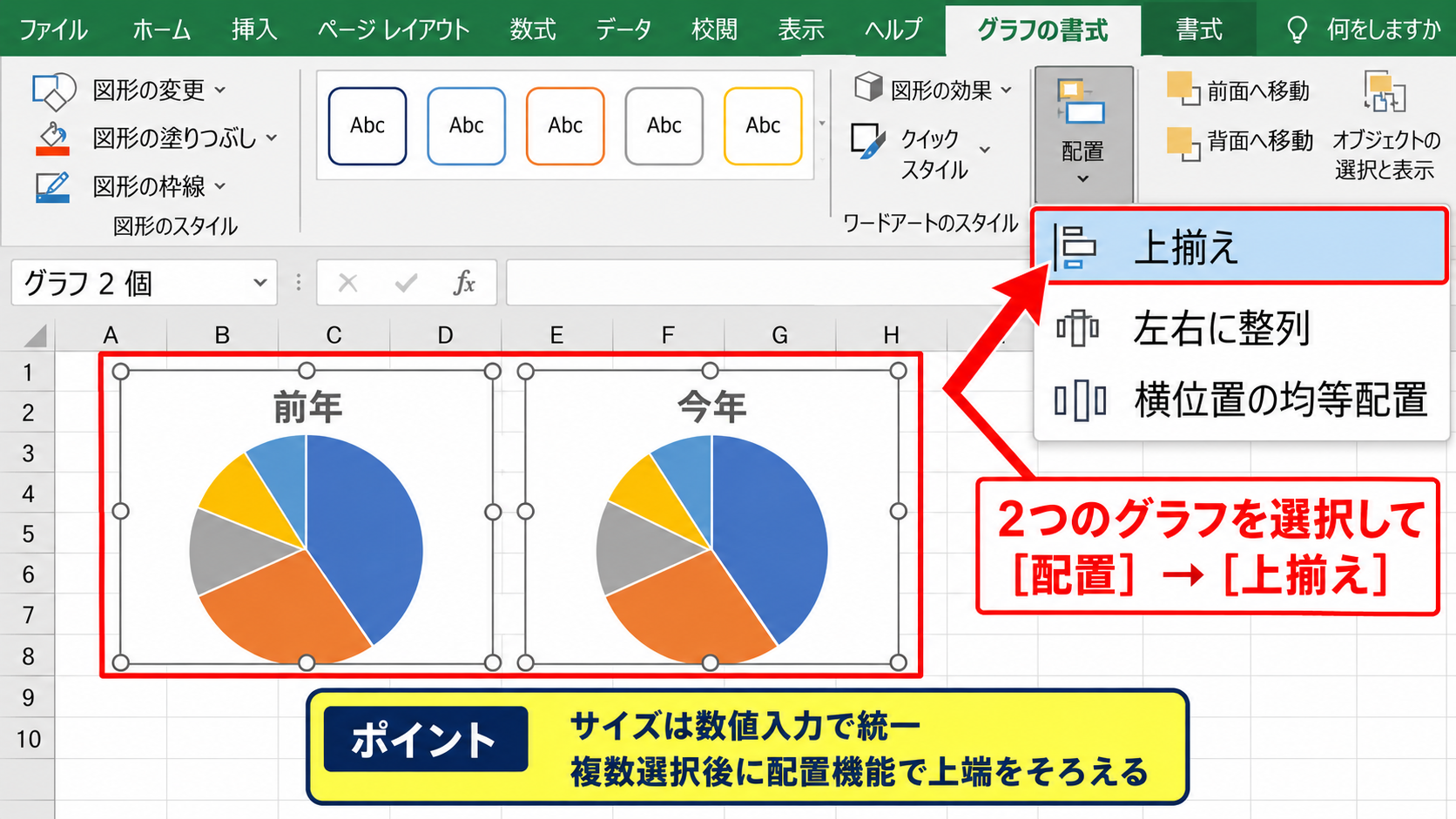Open the ファイル tab
The width and height of the screenshot is (1456, 819).
click(53, 30)
